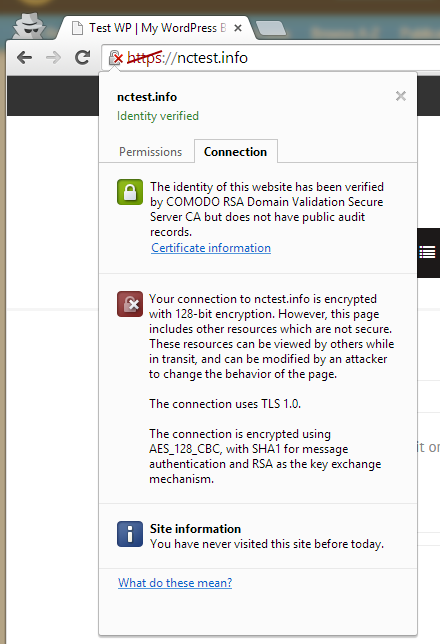Screen dimensions: 440x644
Task: Open the page menu list icon
Action: click(x=427, y=252)
